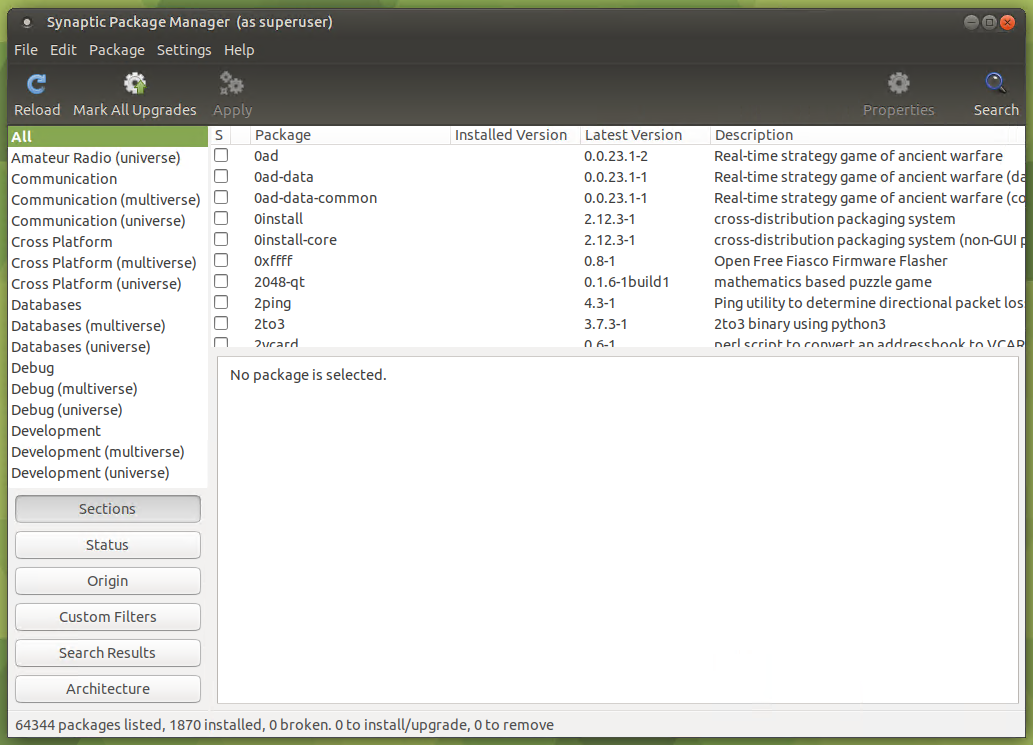The width and height of the screenshot is (1033, 745).
Task: Open the Properties toolbar icon
Action: pyautogui.click(x=898, y=84)
